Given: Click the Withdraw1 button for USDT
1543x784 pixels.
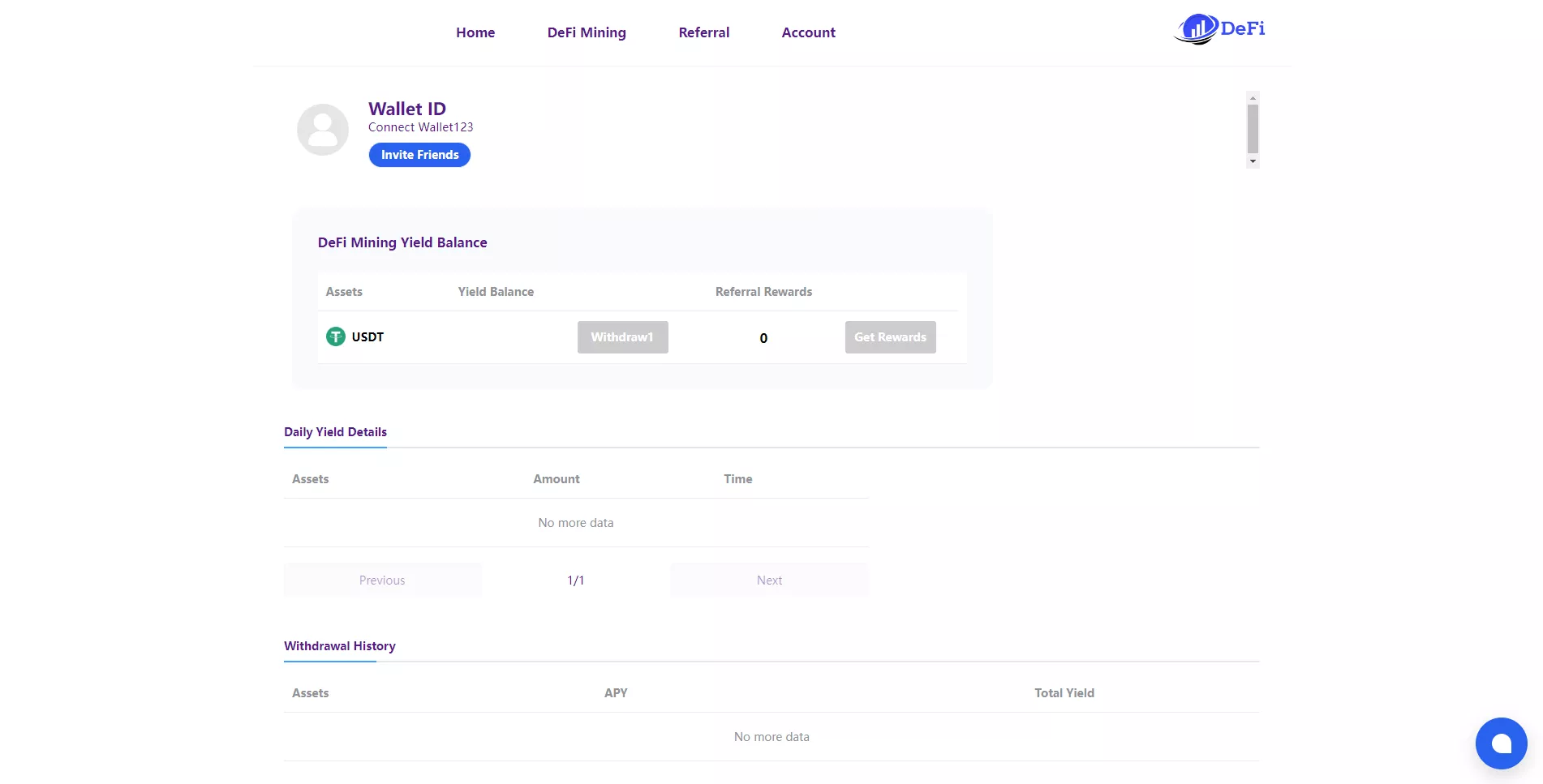Looking at the screenshot, I should 622,337.
